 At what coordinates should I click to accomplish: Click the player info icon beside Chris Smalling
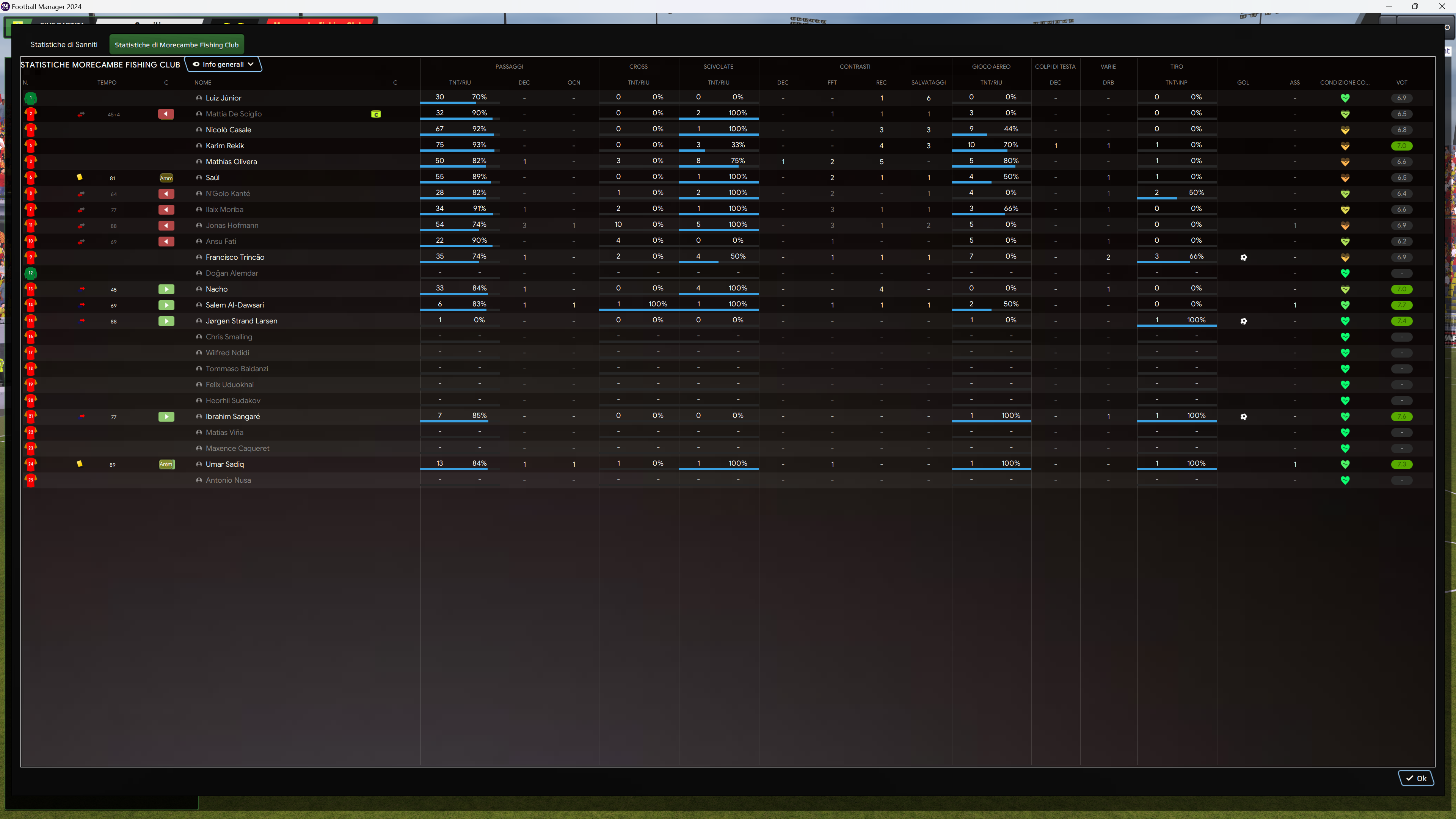tap(199, 337)
